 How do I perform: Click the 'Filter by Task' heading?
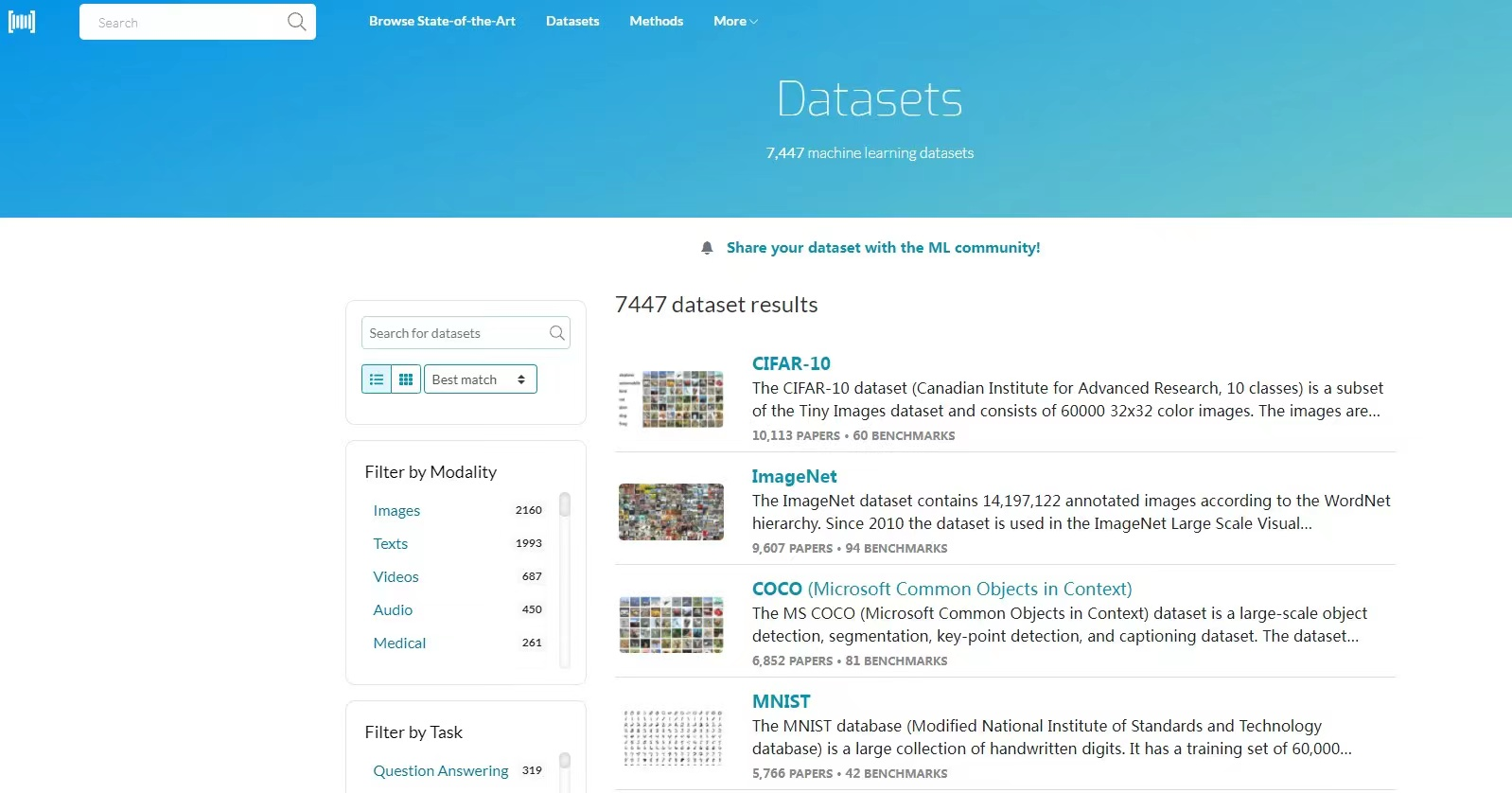413,732
